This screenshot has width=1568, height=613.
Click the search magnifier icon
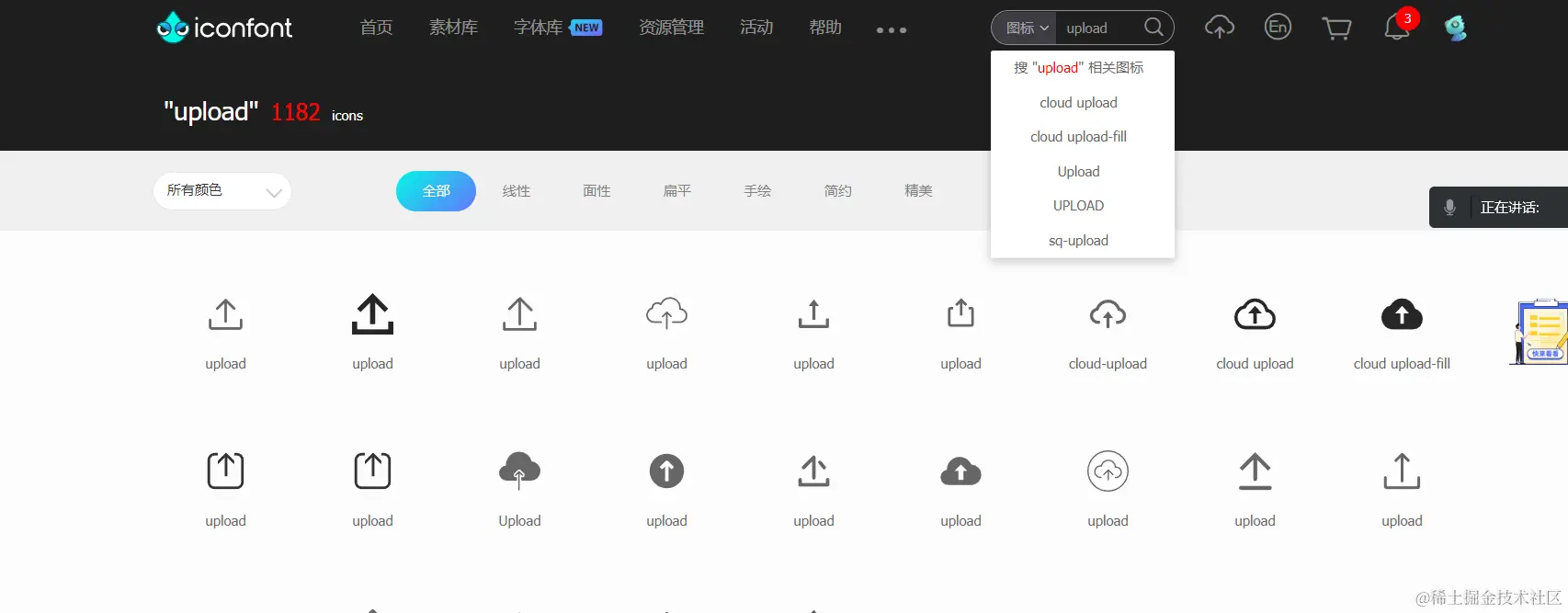1153,28
